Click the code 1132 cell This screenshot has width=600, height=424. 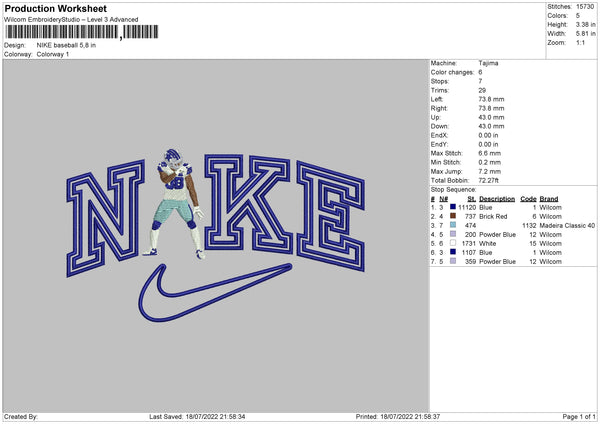pos(529,225)
